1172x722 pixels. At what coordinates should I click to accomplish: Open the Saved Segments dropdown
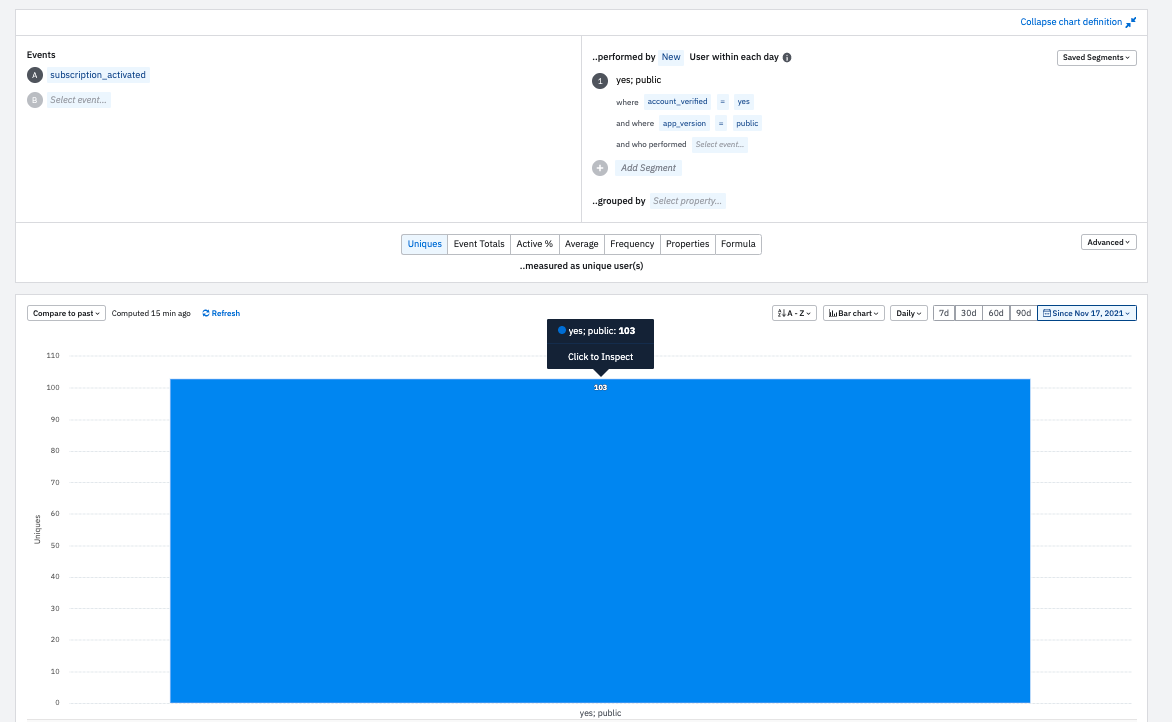pos(1097,58)
